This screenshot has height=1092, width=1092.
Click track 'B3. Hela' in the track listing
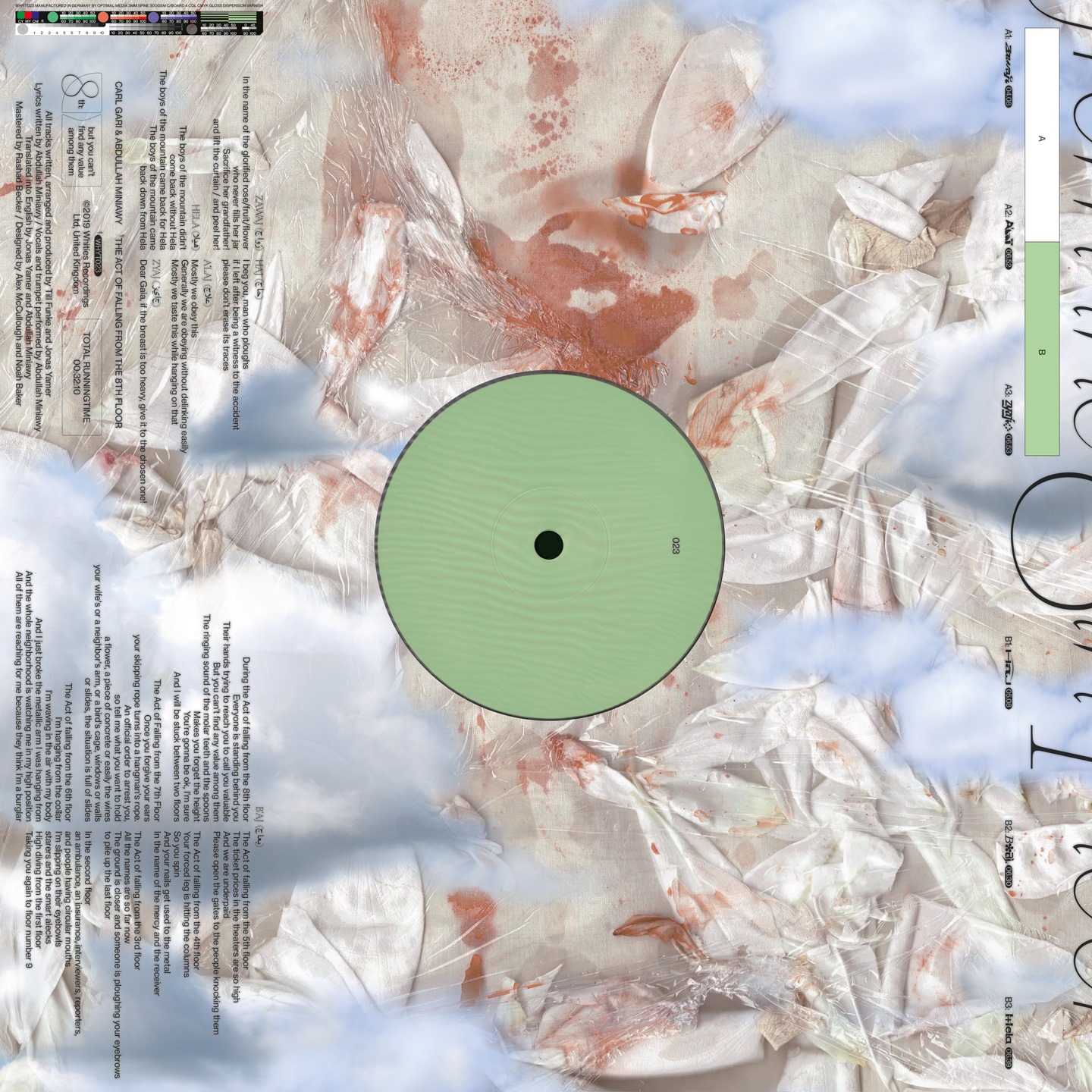pos(1008,1033)
